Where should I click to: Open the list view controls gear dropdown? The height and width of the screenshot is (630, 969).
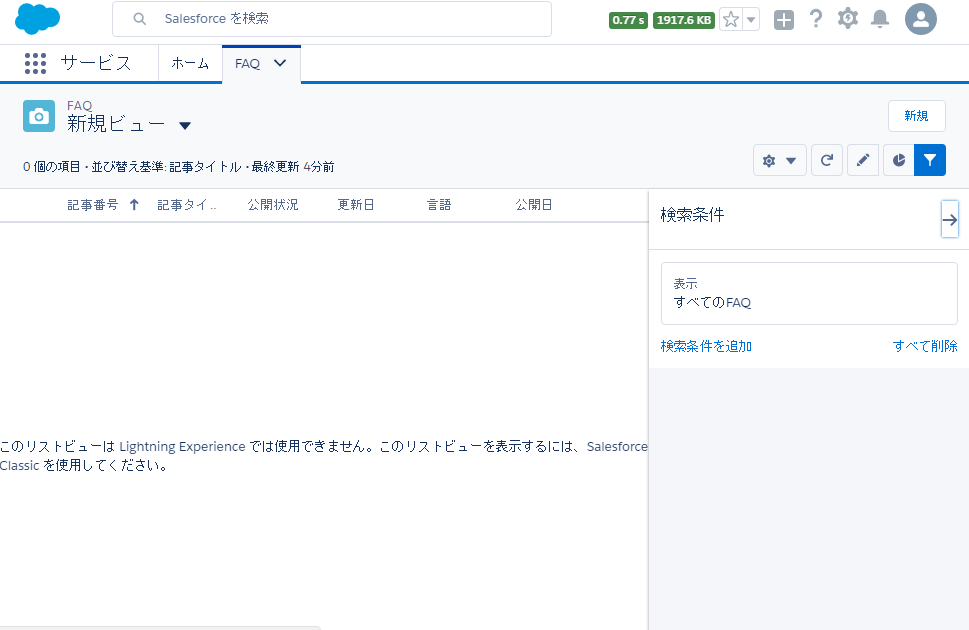(779, 160)
